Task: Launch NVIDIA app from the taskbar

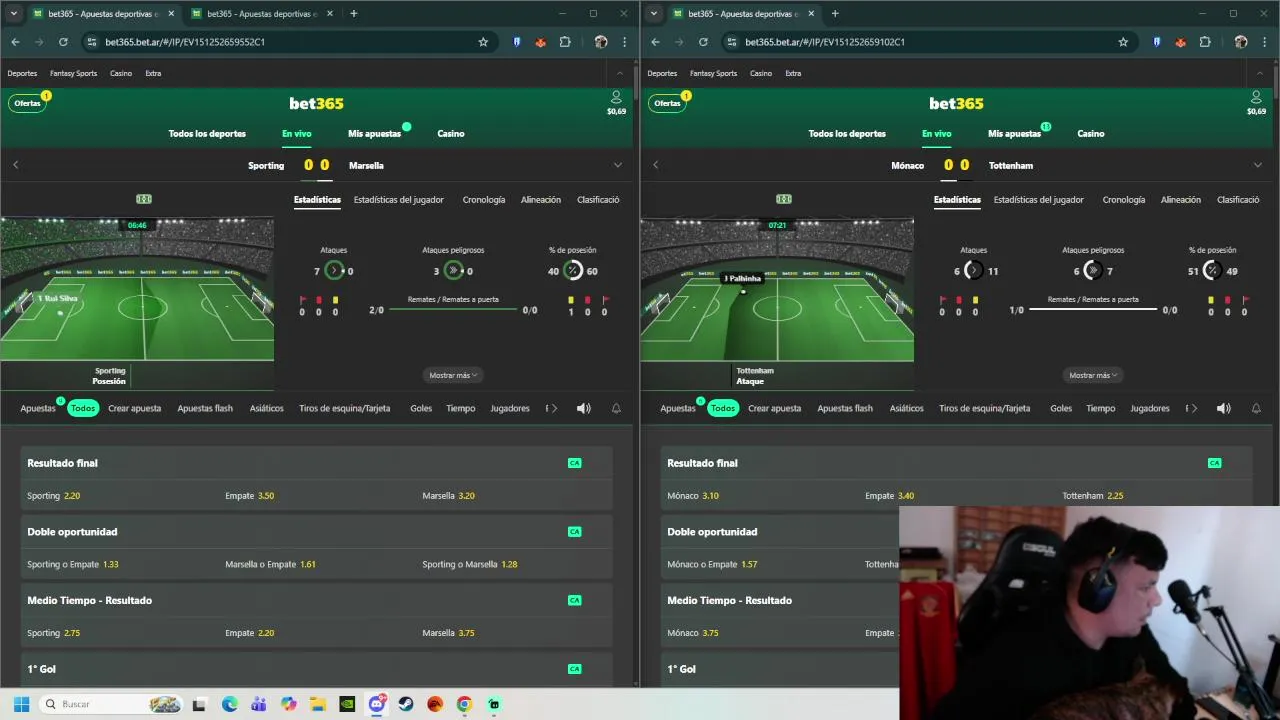Action: pyautogui.click(x=347, y=704)
